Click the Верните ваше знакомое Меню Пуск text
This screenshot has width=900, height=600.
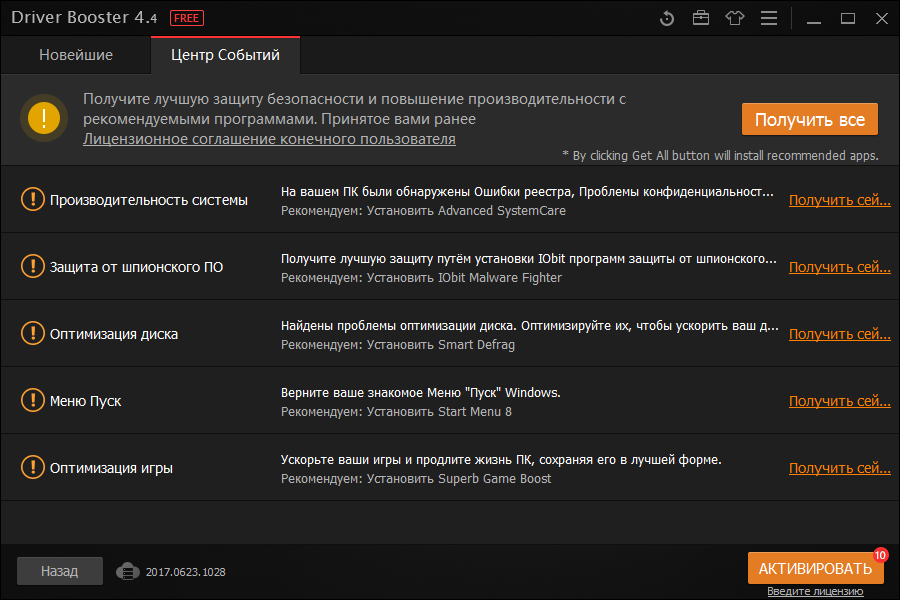click(421, 393)
